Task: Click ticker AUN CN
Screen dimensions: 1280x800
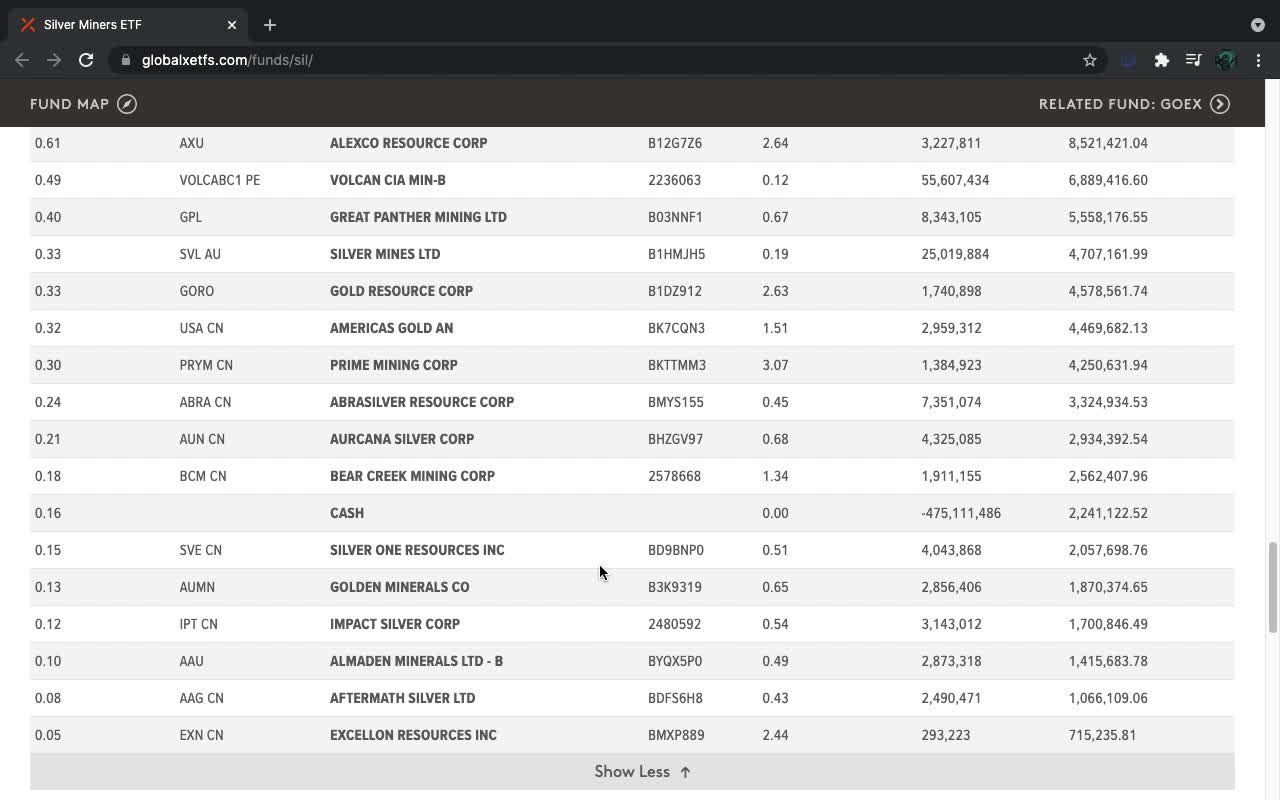Action: point(202,439)
